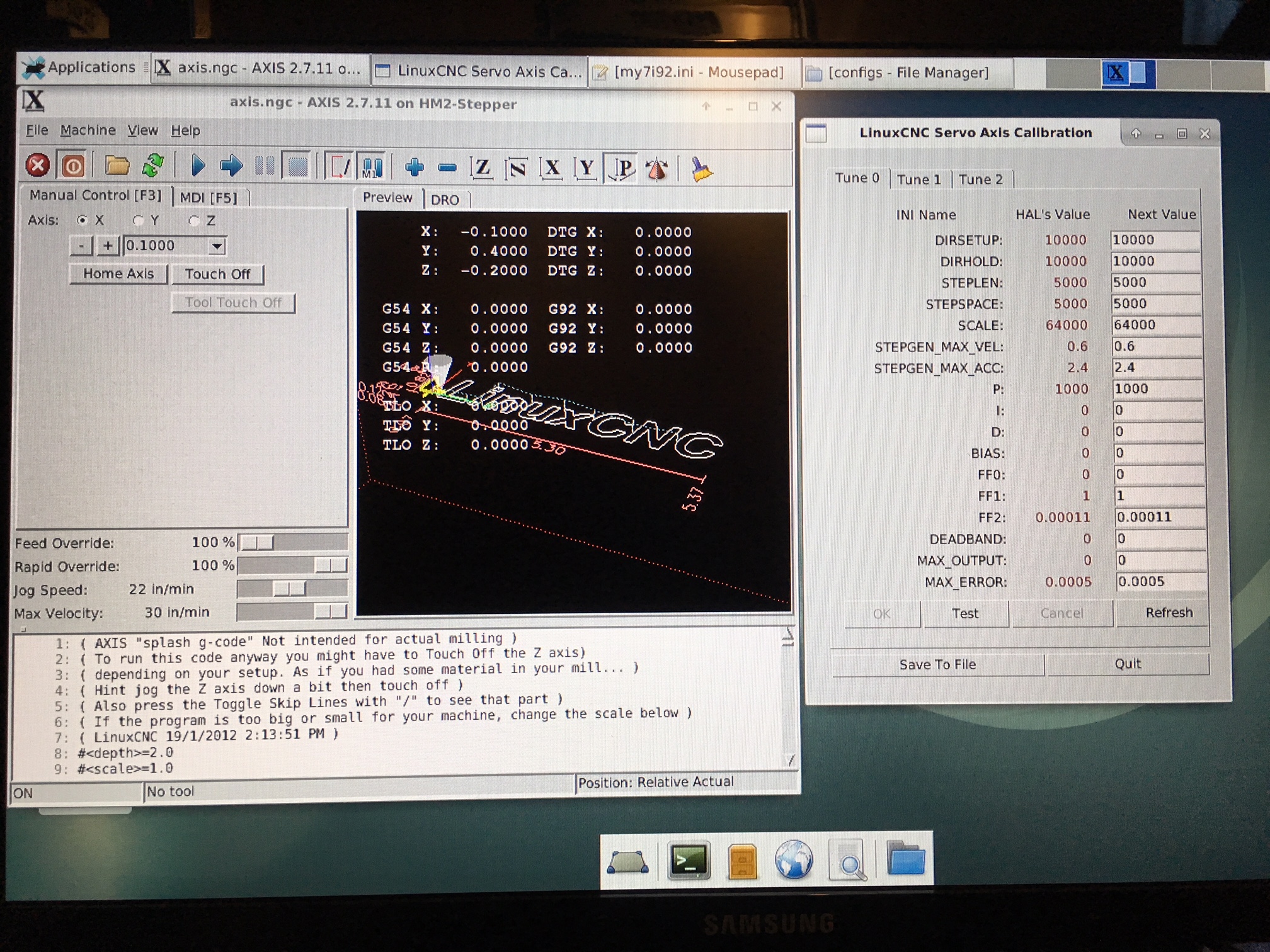Image resolution: width=1270 pixels, height=952 pixels.
Task: Toggle the Emergency Stop button in AXIS toolbar
Action: (x=37, y=166)
